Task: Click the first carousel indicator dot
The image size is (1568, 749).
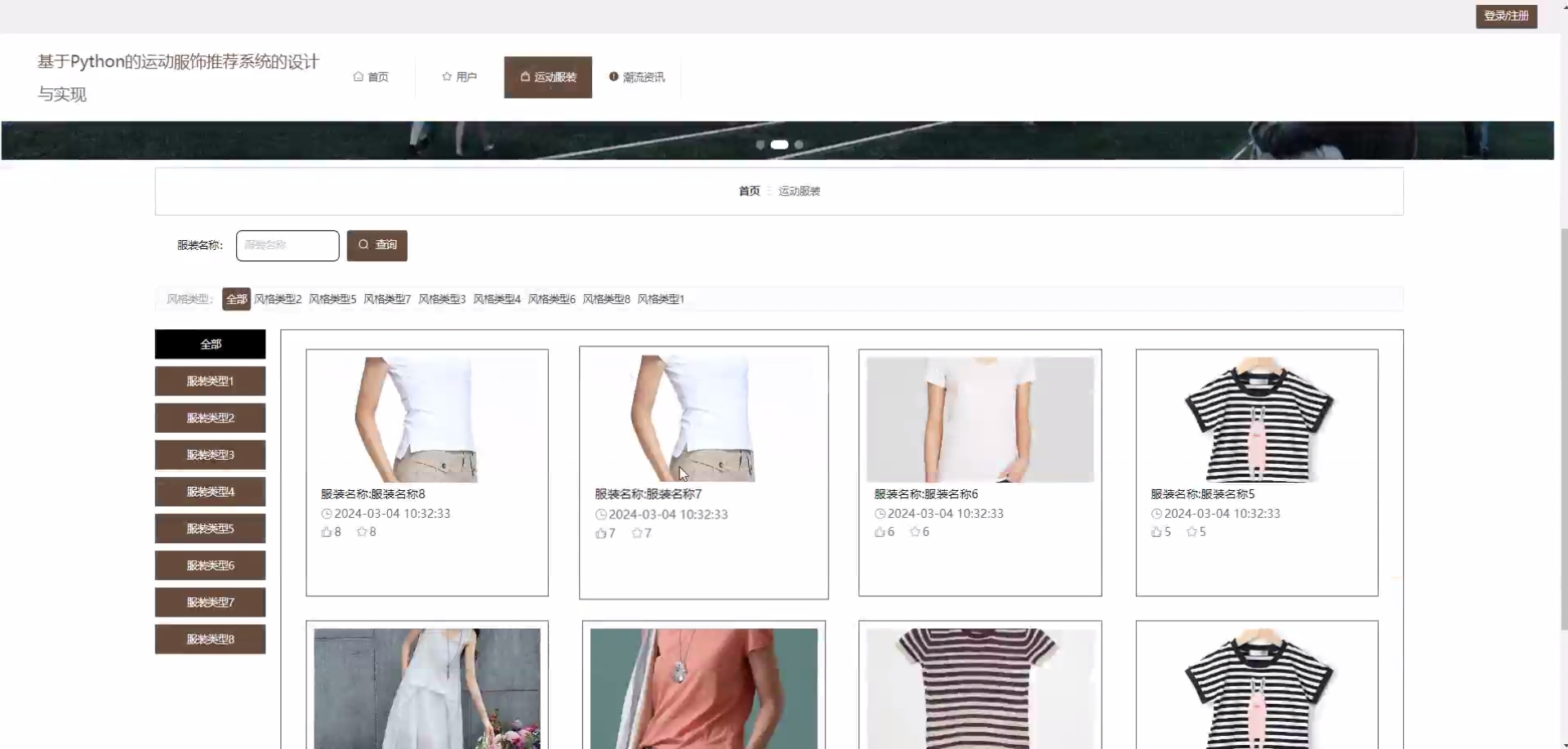Action: coord(760,145)
